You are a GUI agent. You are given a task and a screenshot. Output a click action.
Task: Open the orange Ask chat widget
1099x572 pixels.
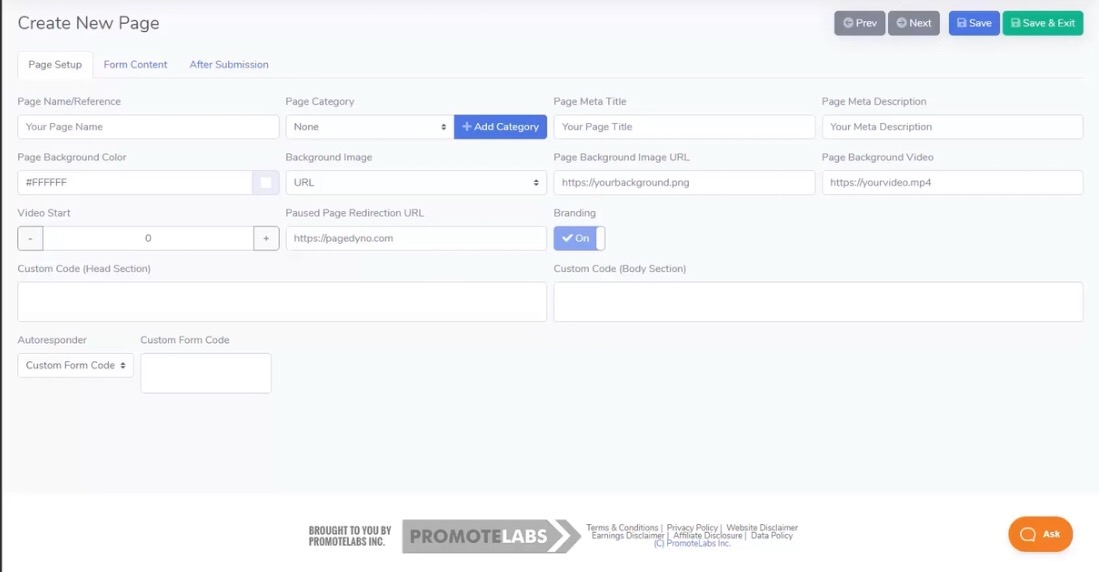point(1040,534)
